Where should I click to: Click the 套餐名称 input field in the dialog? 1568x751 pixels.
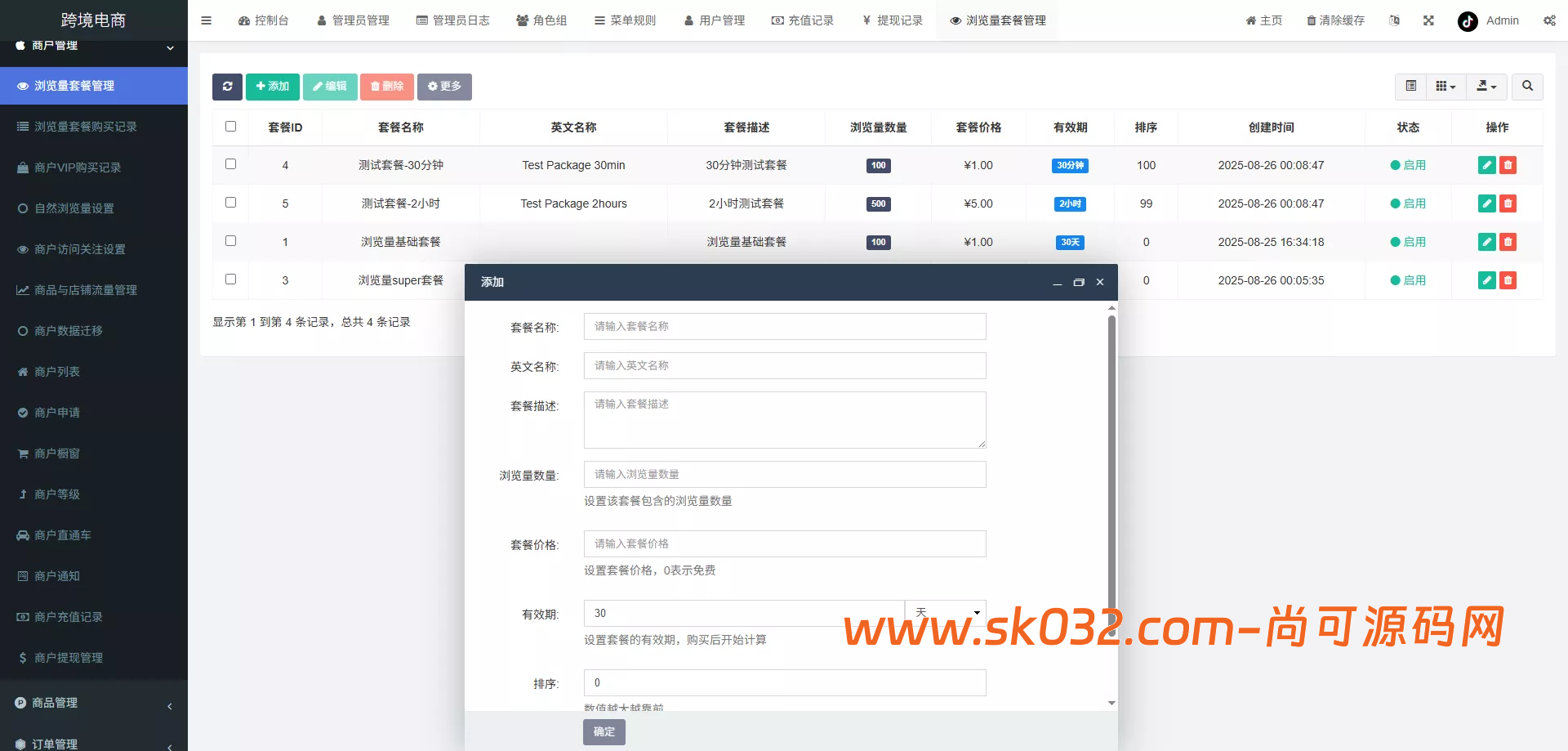tap(784, 326)
